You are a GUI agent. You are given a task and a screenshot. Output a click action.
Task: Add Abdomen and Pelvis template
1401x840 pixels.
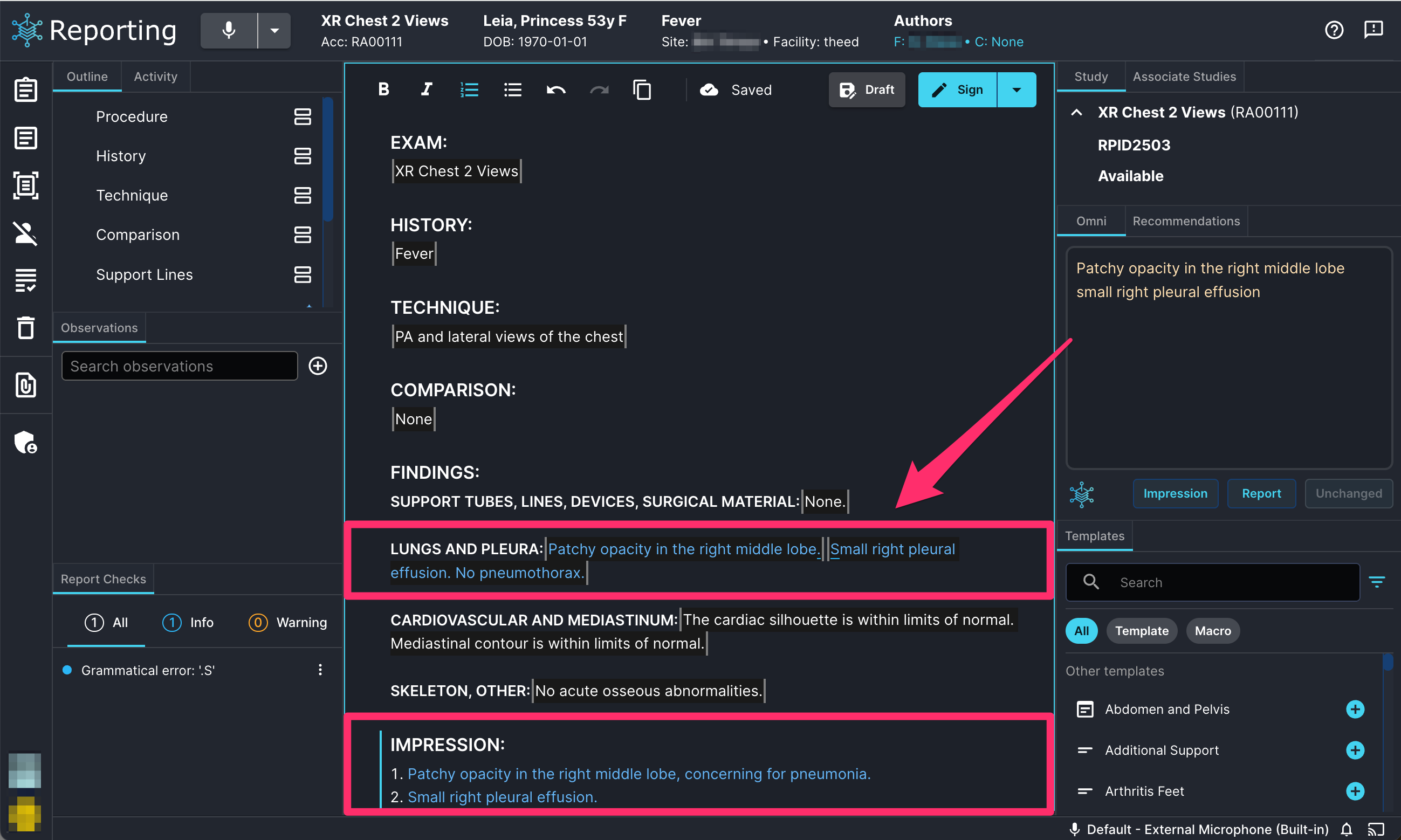pos(1355,709)
